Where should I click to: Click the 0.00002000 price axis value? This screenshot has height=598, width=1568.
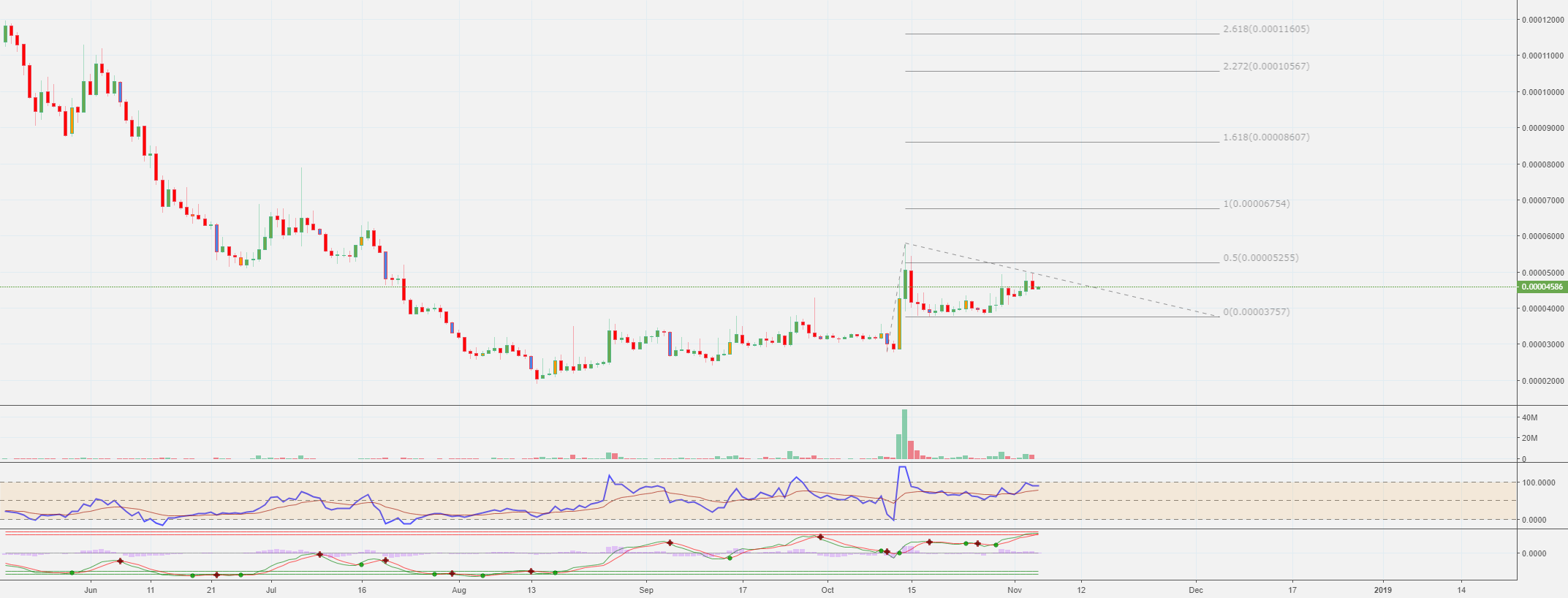(1542, 381)
